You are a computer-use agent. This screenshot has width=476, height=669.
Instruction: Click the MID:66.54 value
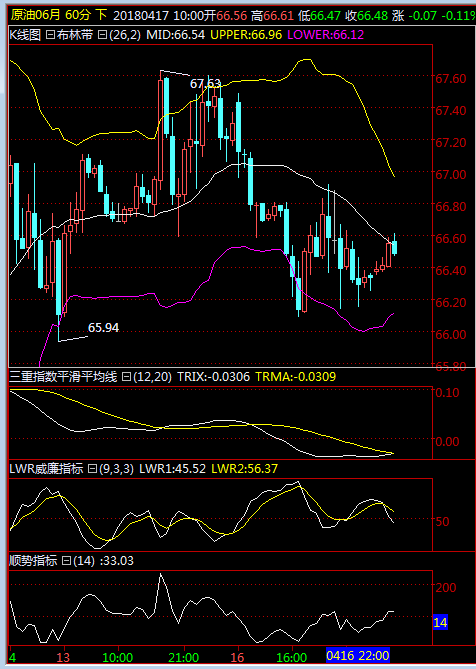pyautogui.click(x=175, y=35)
